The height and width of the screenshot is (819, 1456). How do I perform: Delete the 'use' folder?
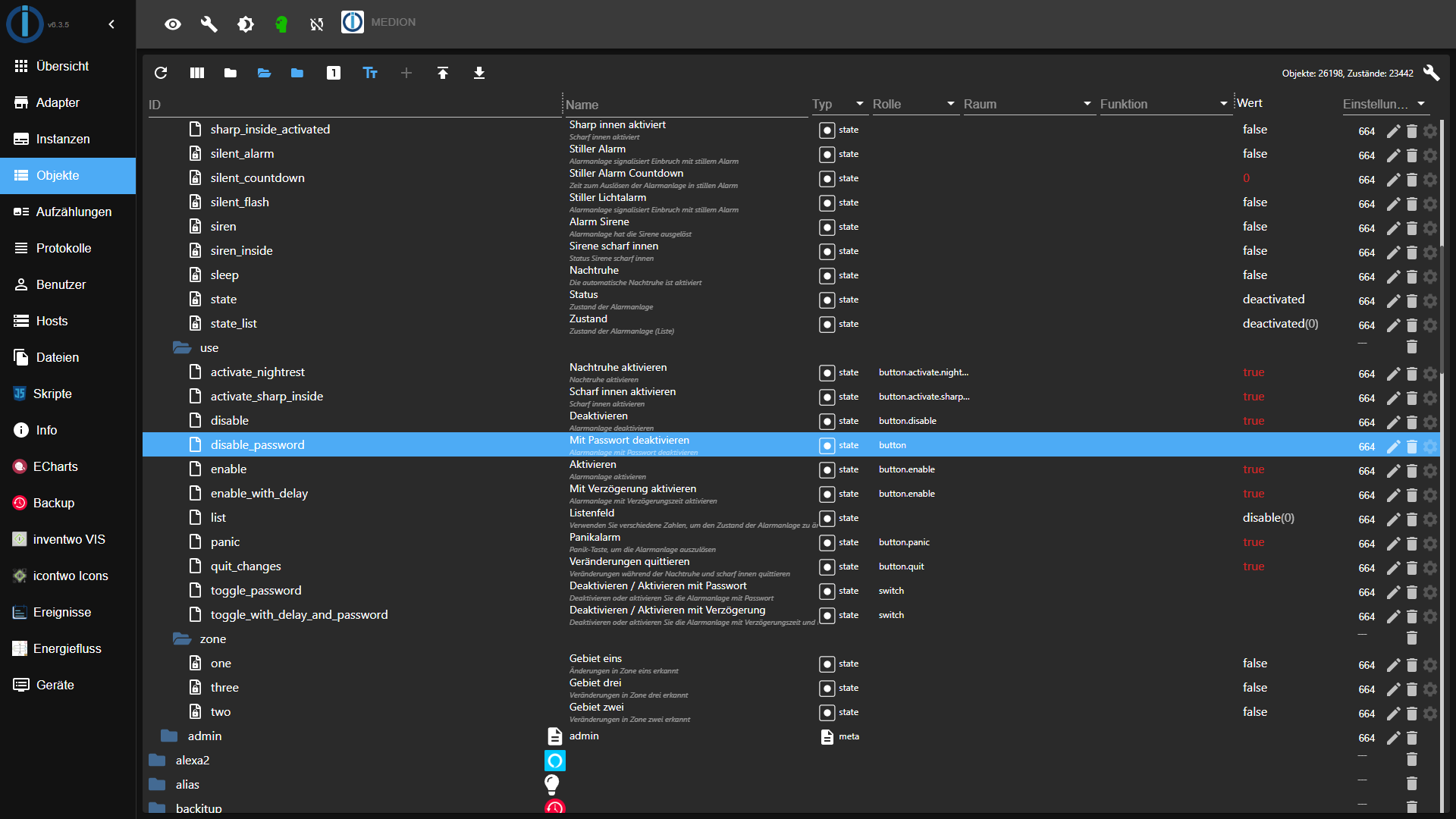click(x=1412, y=347)
